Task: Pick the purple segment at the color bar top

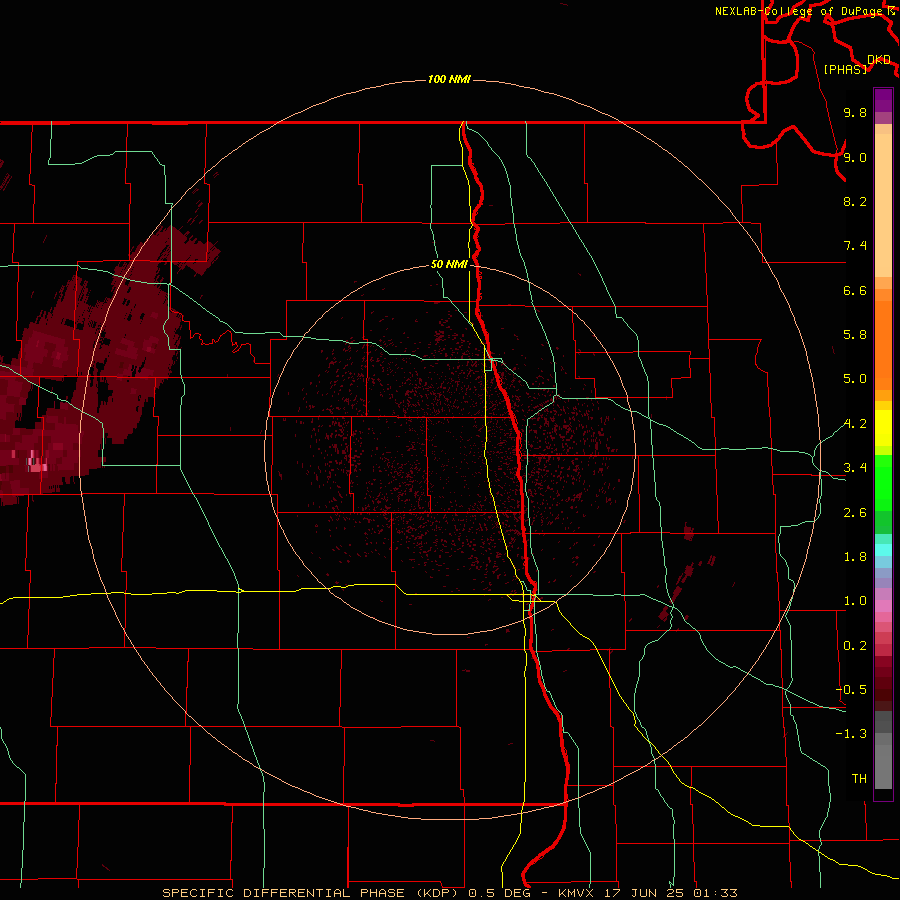Action: pyautogui.click(x=883, y=100)
